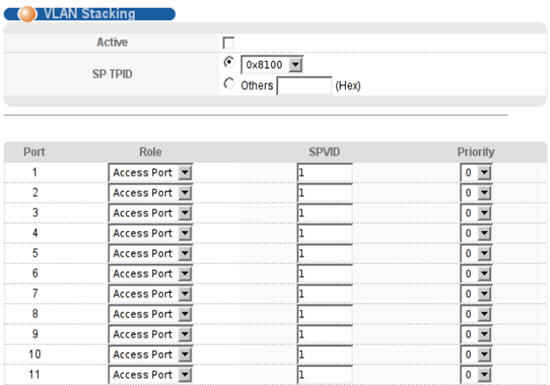The height and width of the screenshot is (385, 550).
Task: Click port number 10 in the Port column
Action: coord(35,354)
